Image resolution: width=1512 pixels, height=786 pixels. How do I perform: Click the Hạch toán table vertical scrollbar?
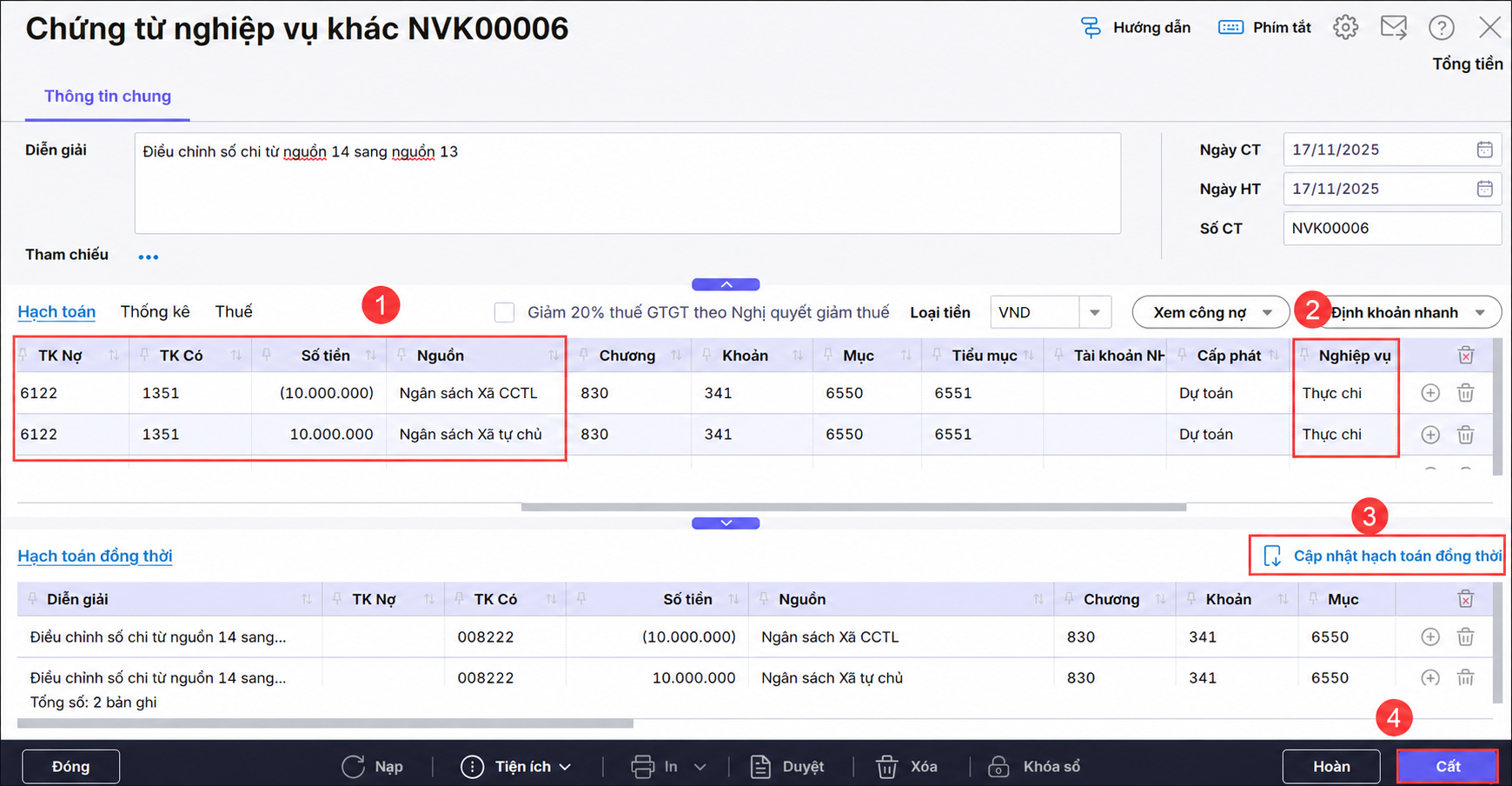click(x=1497, y=407)
